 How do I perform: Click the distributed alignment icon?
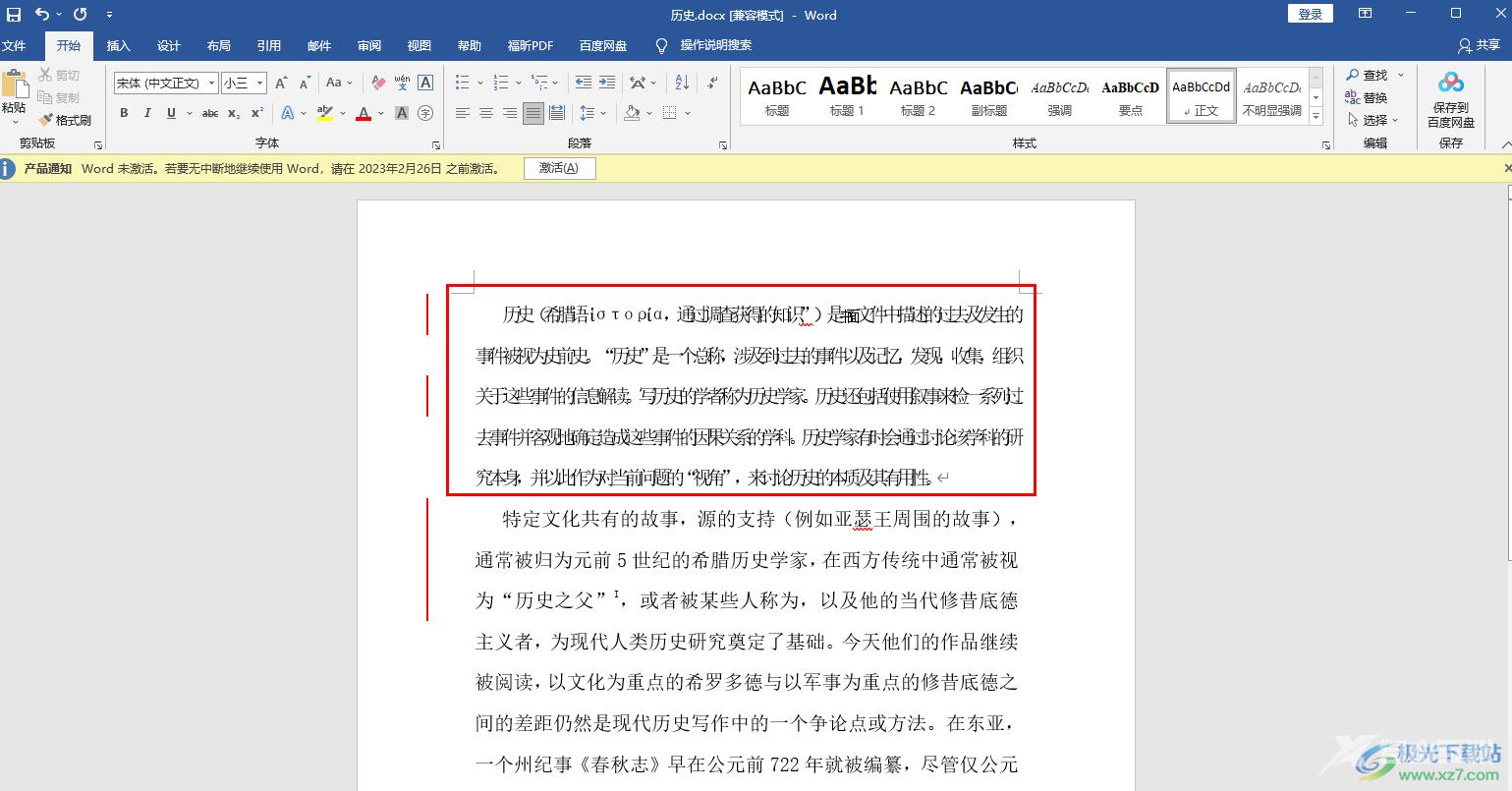click(x=557, y=113)
